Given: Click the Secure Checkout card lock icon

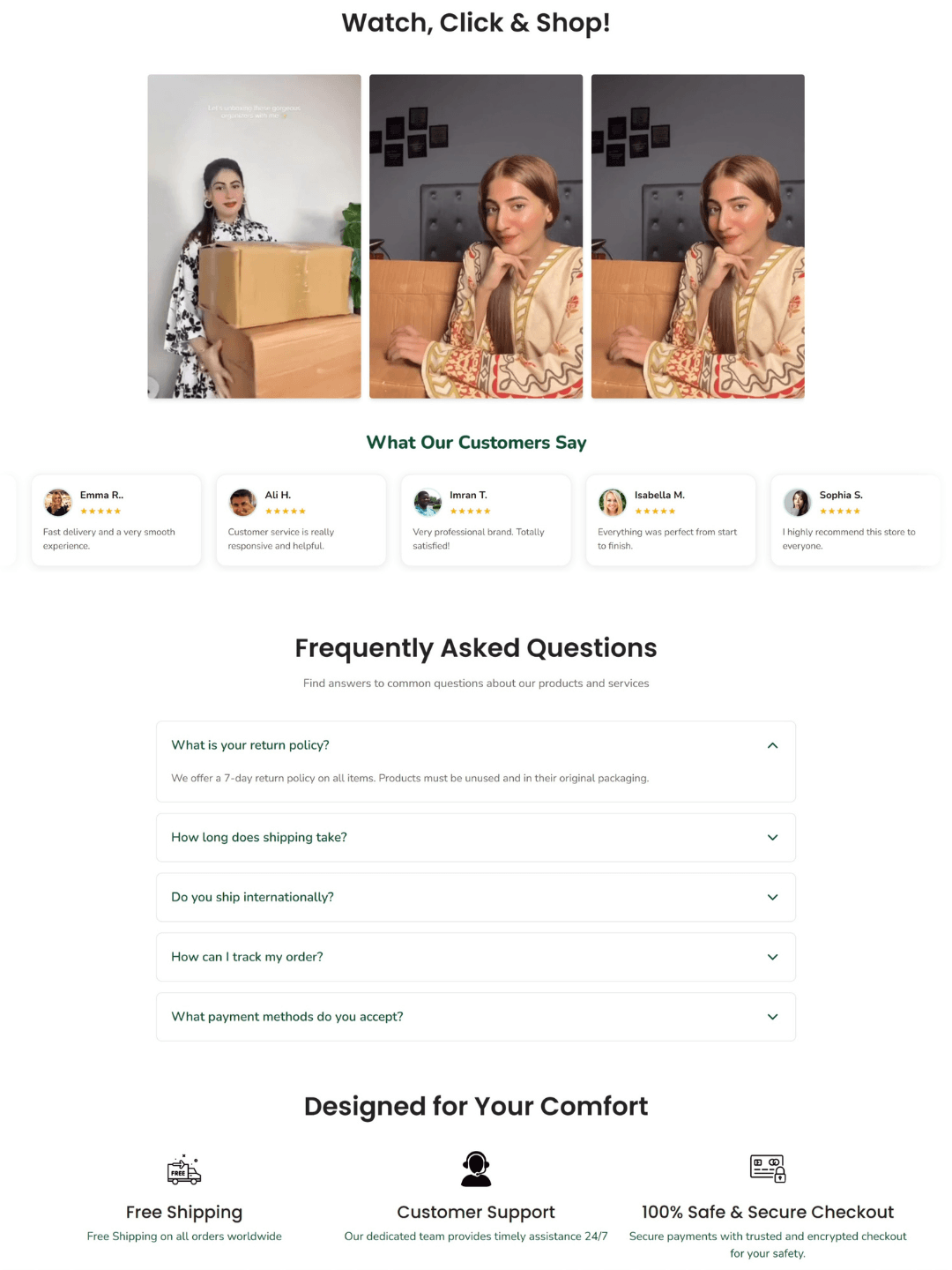Looking at the screenshot, I should coord(768,1169).
